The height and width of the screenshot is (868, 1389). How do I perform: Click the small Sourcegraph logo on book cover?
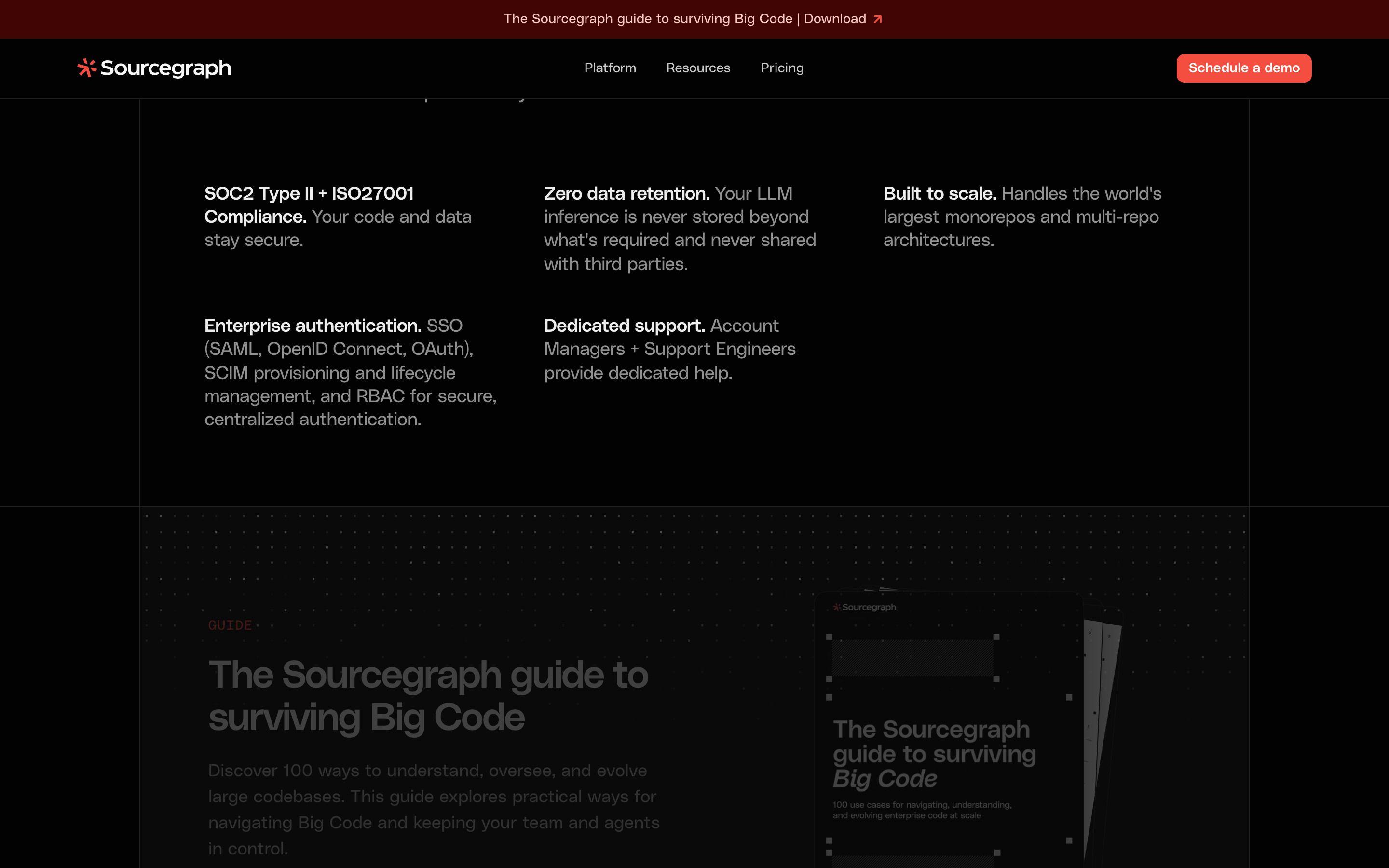pos(864,607)
